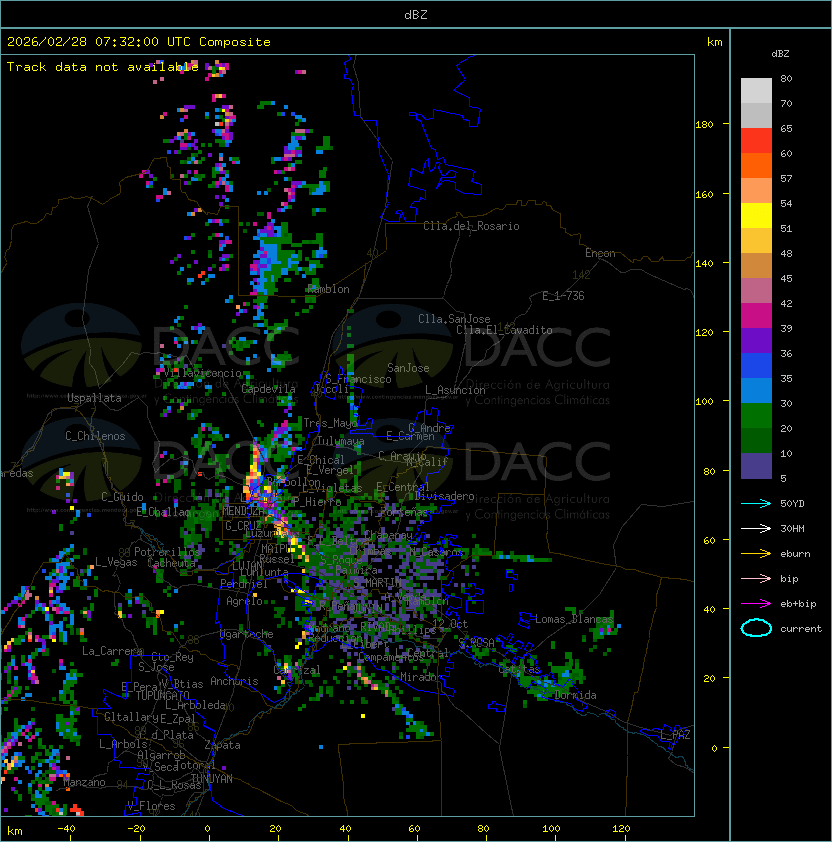Screen dimensions: 832x842
Task: Click the 'Lomas_Blancas' map label
Action: pos(574,619)
